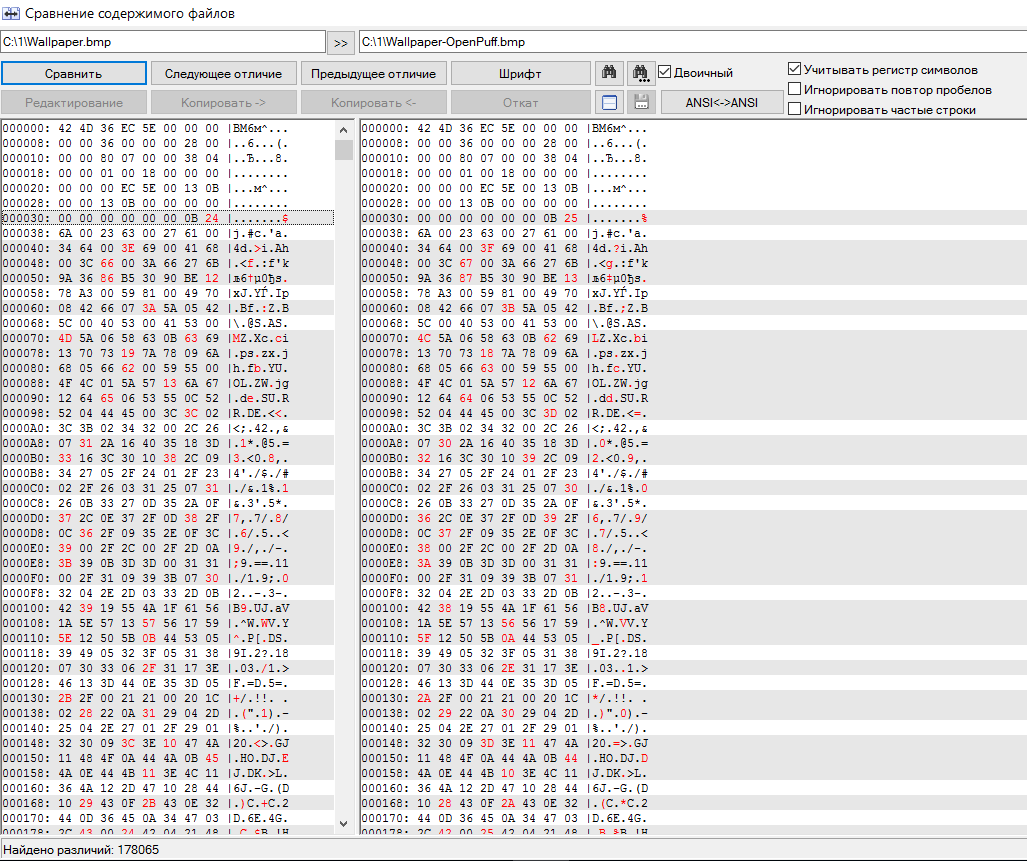1027x861 pixels.
Task: Go to Предыдущее отличие
Action: click(x=373, y=74)
